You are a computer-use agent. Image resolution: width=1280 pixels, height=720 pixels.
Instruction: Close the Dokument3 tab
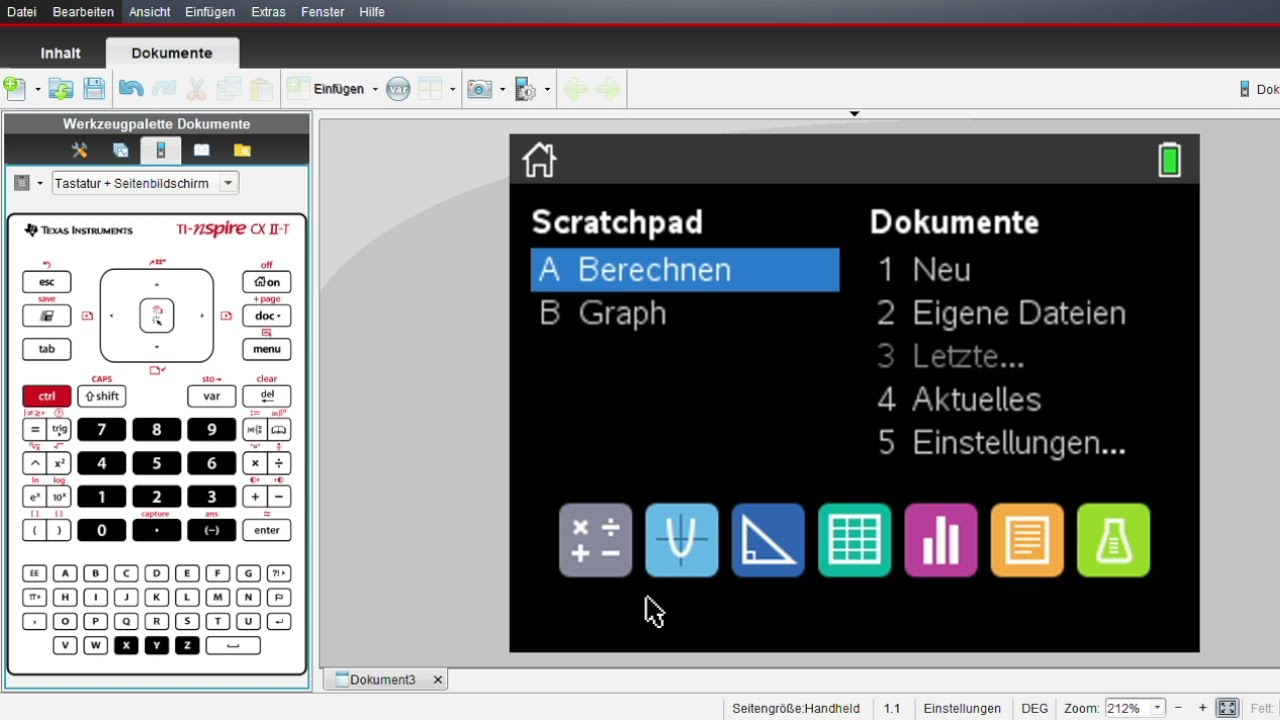click(437, 680)
